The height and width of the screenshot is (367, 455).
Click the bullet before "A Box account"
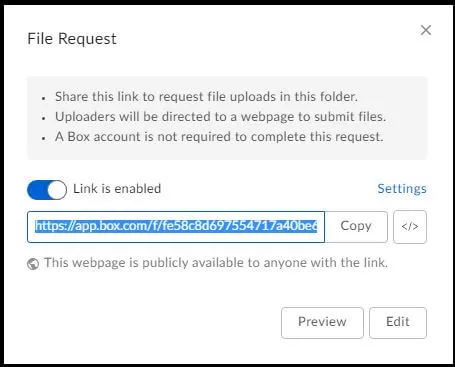[x=43, y=138]
